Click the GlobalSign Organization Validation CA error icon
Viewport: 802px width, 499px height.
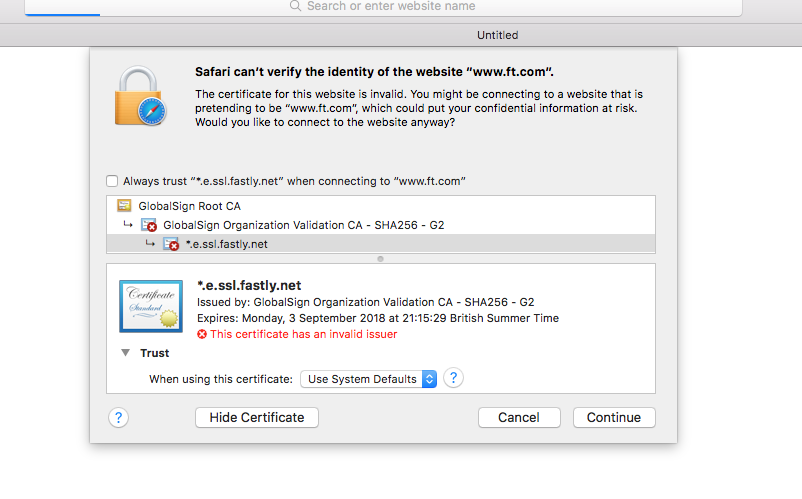click(x=151, y=225)
